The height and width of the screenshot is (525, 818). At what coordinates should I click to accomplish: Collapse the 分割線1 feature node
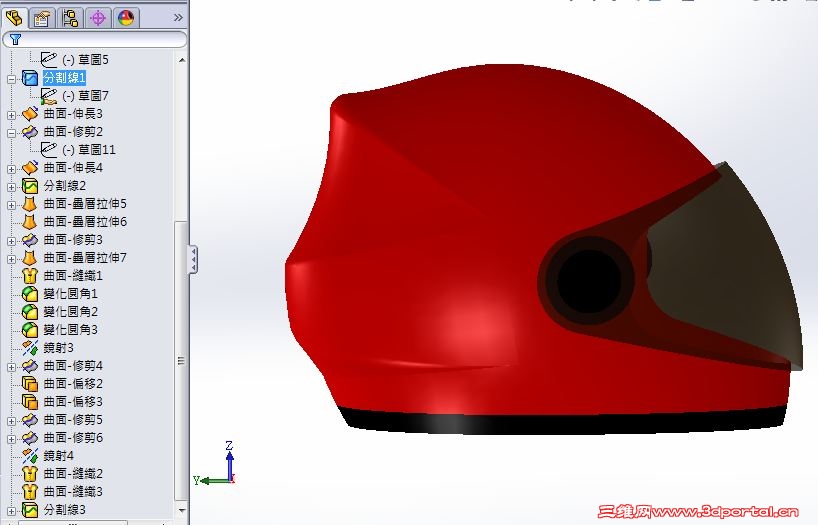click(x=11, y=79)
